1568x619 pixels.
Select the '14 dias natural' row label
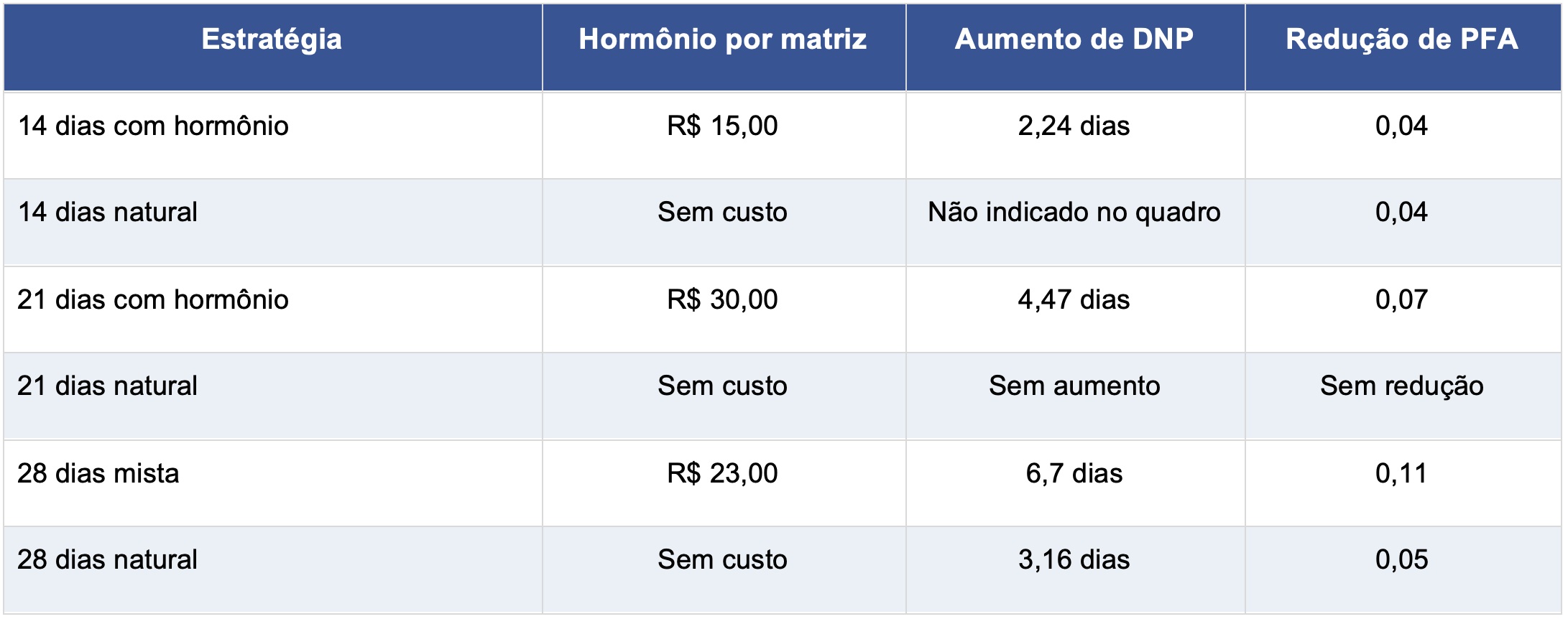[x=108, y=212]
